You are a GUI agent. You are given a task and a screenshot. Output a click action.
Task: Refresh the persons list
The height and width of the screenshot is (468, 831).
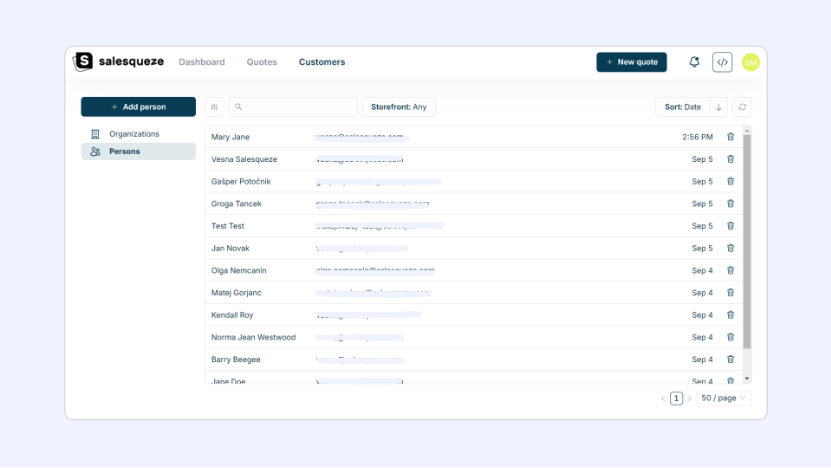[742, 107]
